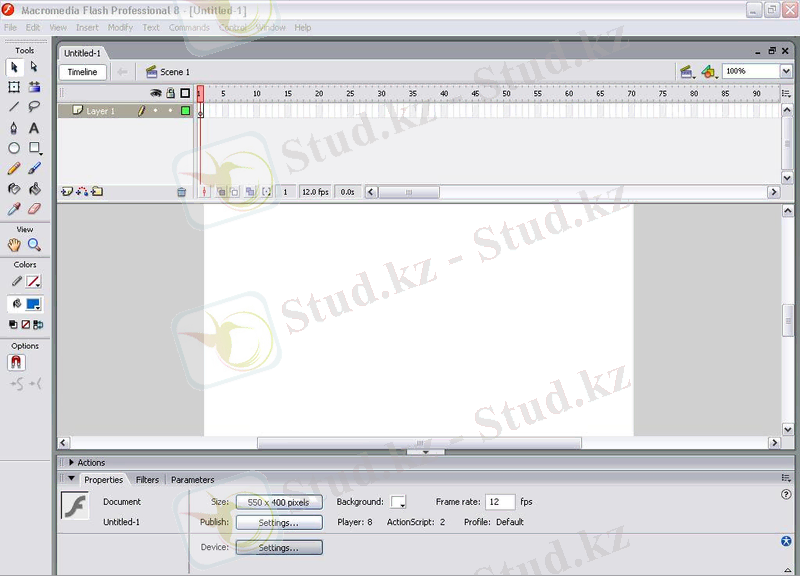Switch to the Parameters tab
Image resolution: width=800 pixels, height=576 pixels.
[x=193, y=480]
